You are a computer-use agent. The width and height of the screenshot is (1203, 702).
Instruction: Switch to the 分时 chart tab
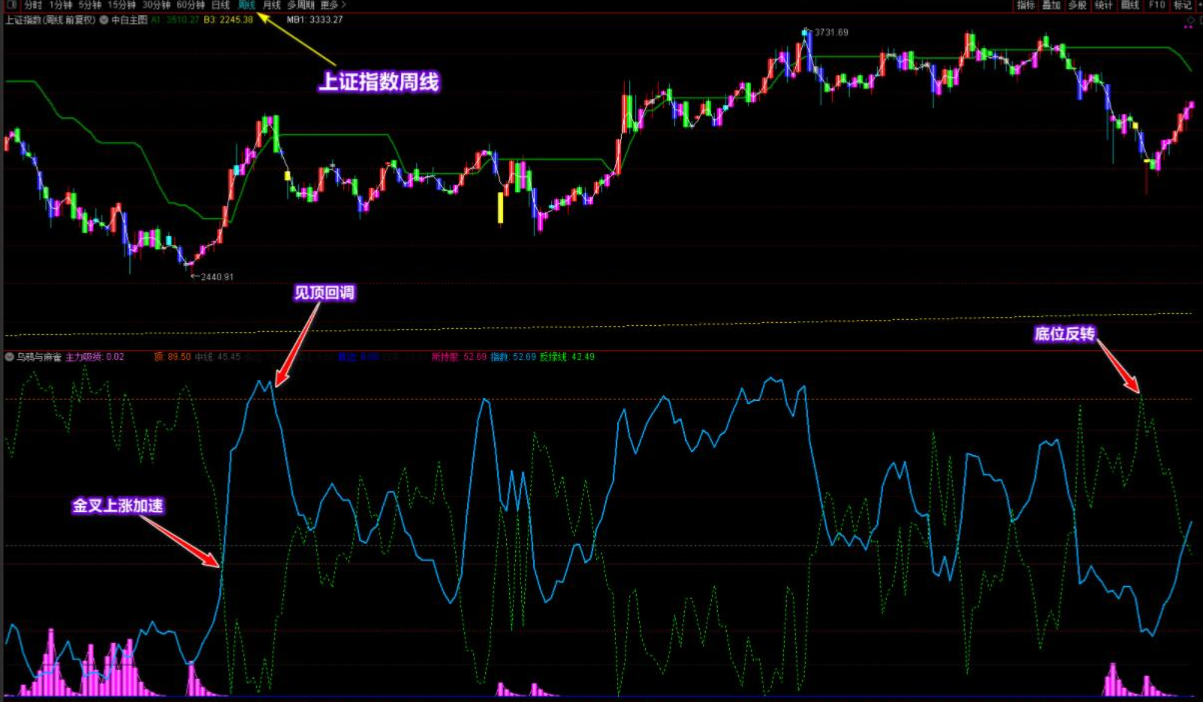pos(33,5)
